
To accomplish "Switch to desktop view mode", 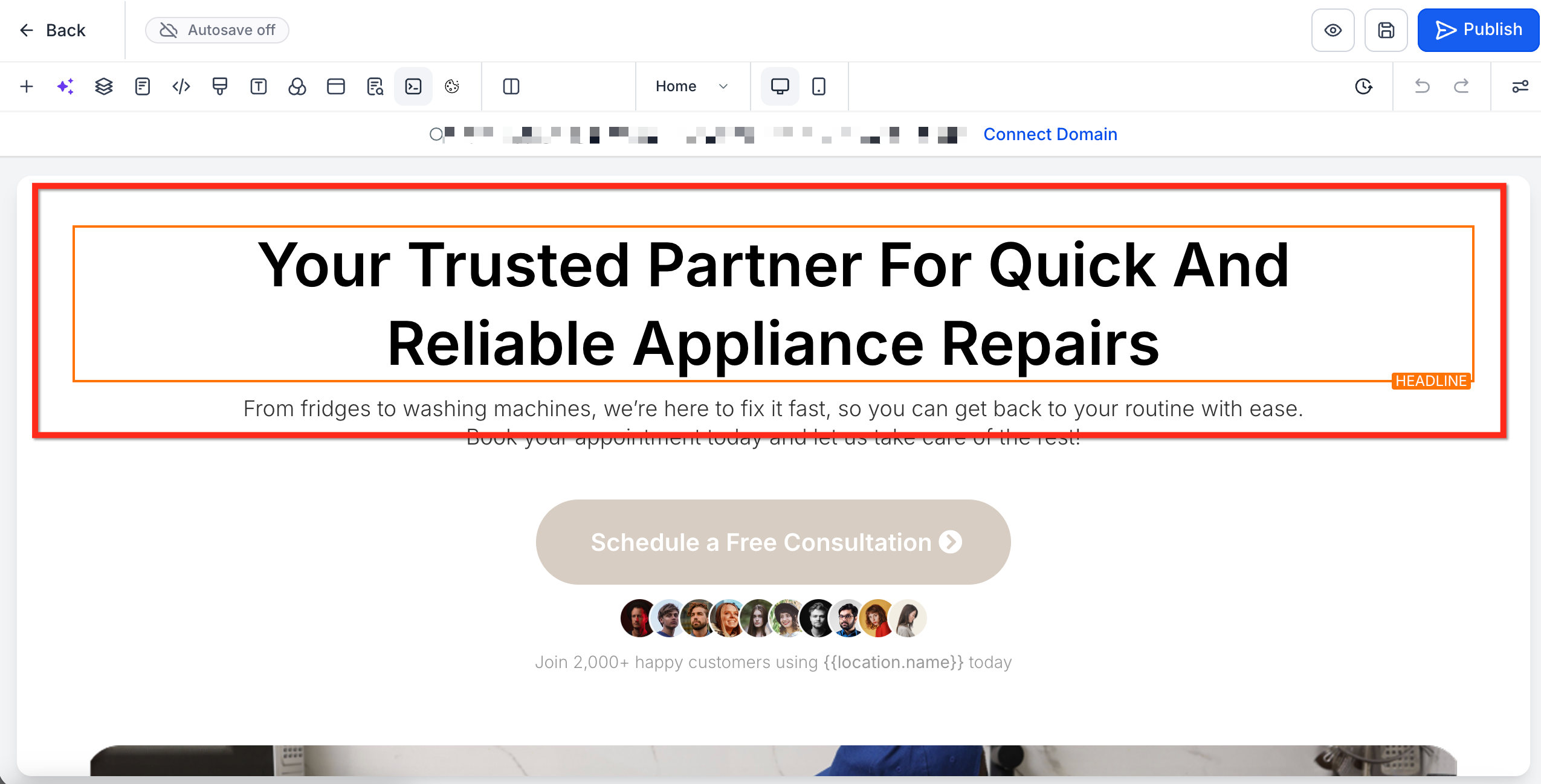I will click(780, 86).
